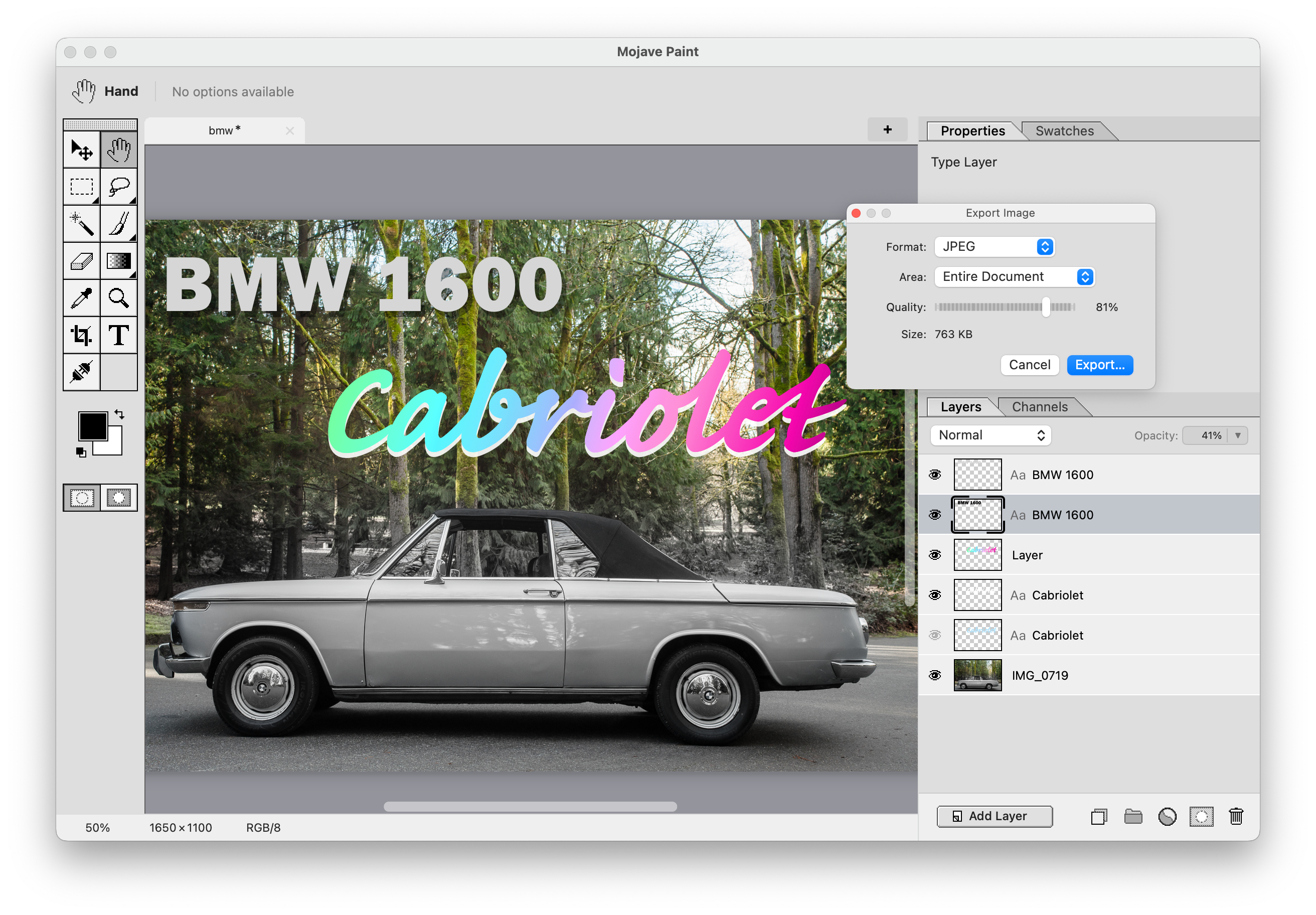The width and height of the screenshot is (1316, 915).
Task: Swap foreground and background colors
Action: coord(119,414)
